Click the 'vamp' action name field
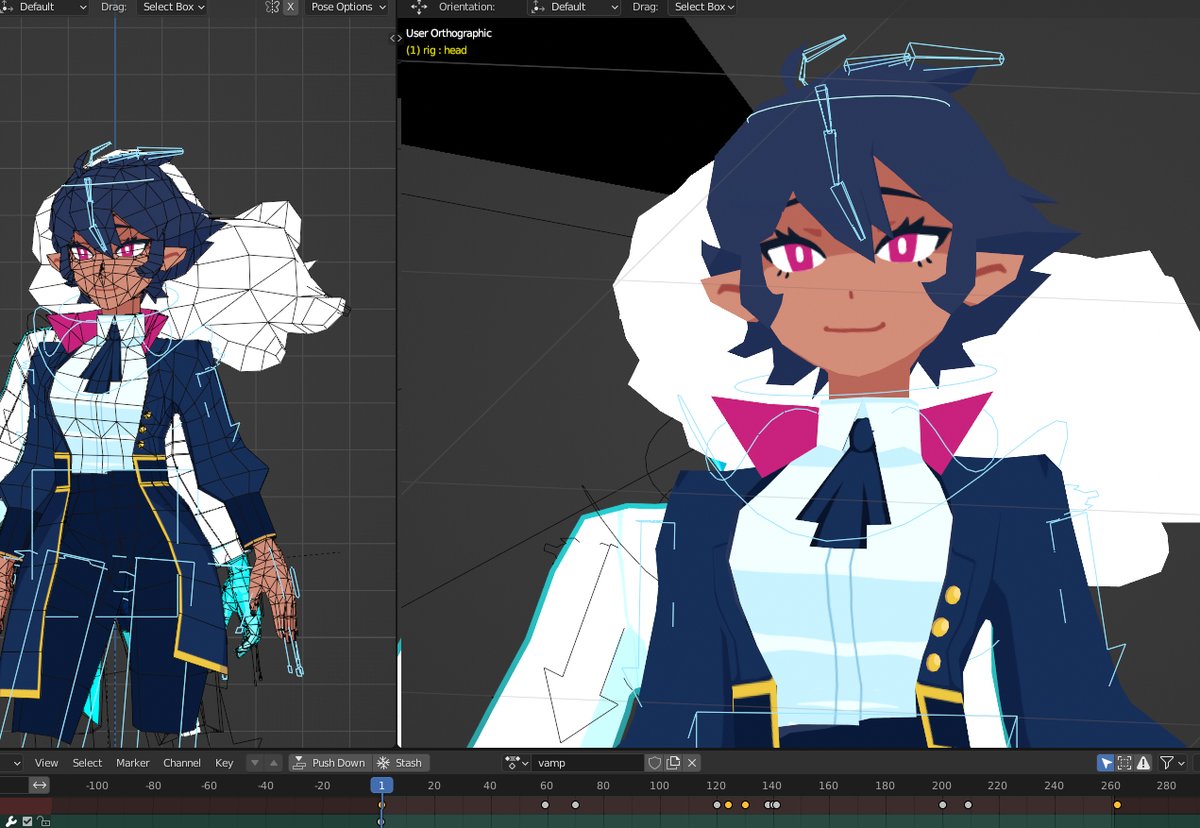This screenshot has width=1200, height=828. (589, 763)
